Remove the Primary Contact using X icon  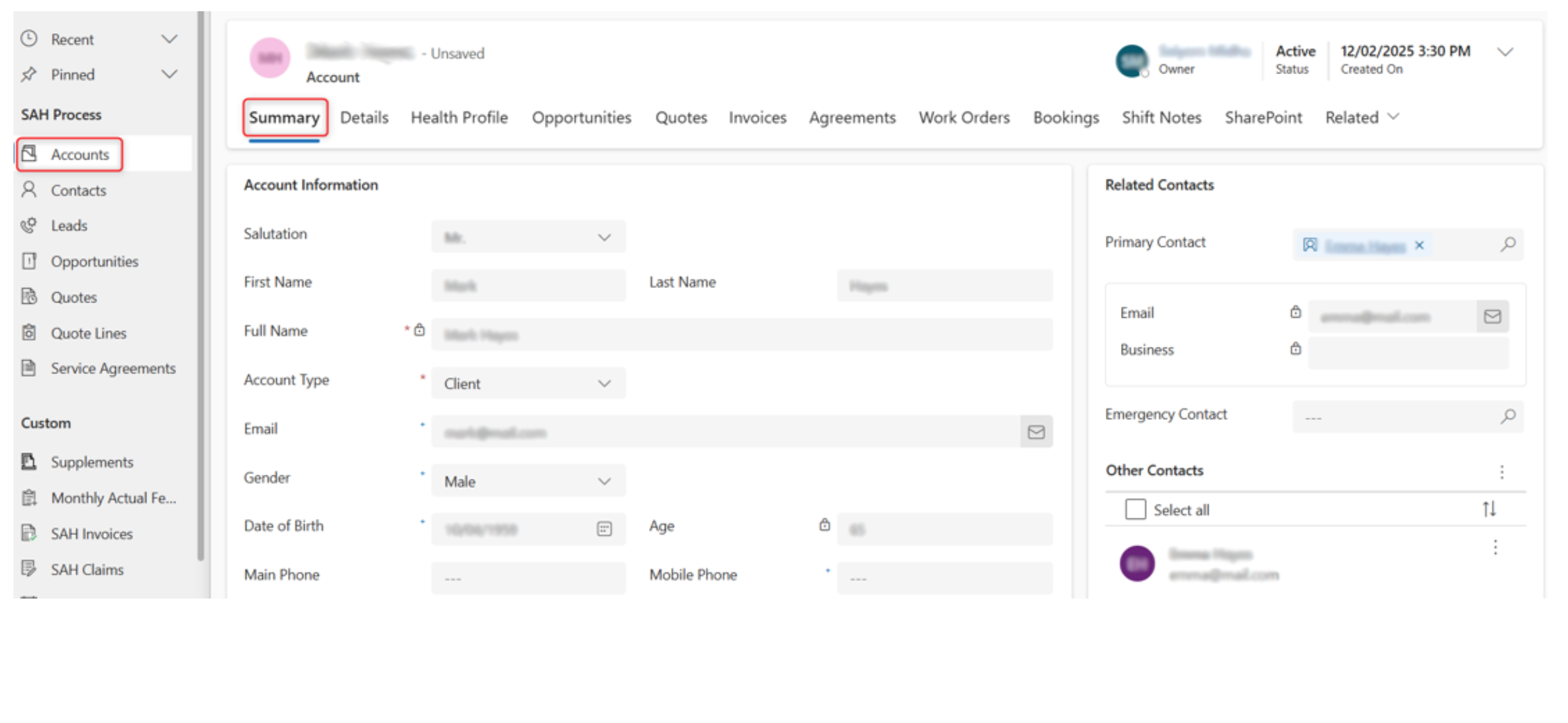[x=1420, y=245]
